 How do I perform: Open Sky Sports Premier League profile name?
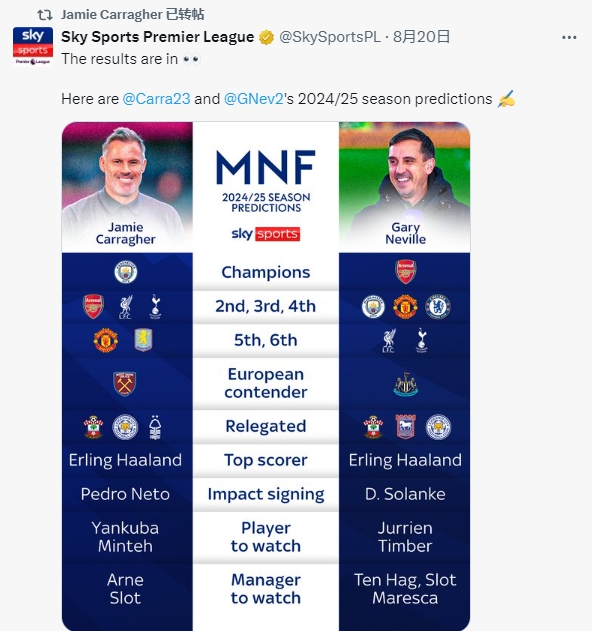pos(157,37)
